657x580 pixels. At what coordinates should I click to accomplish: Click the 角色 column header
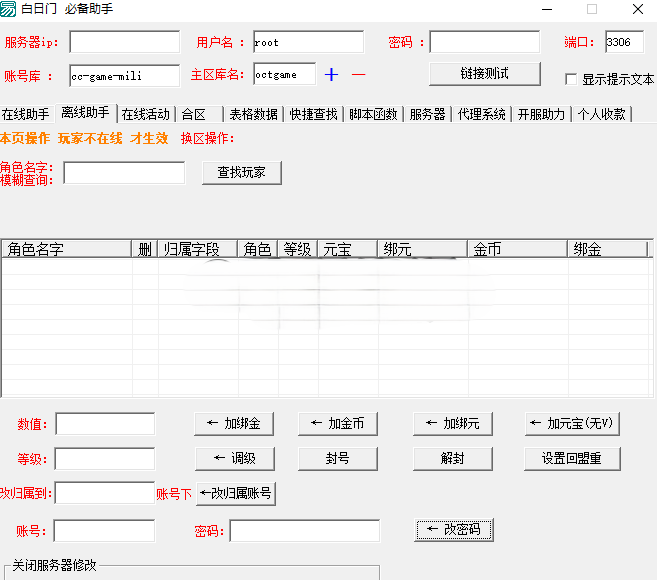(x=258, y=249)
